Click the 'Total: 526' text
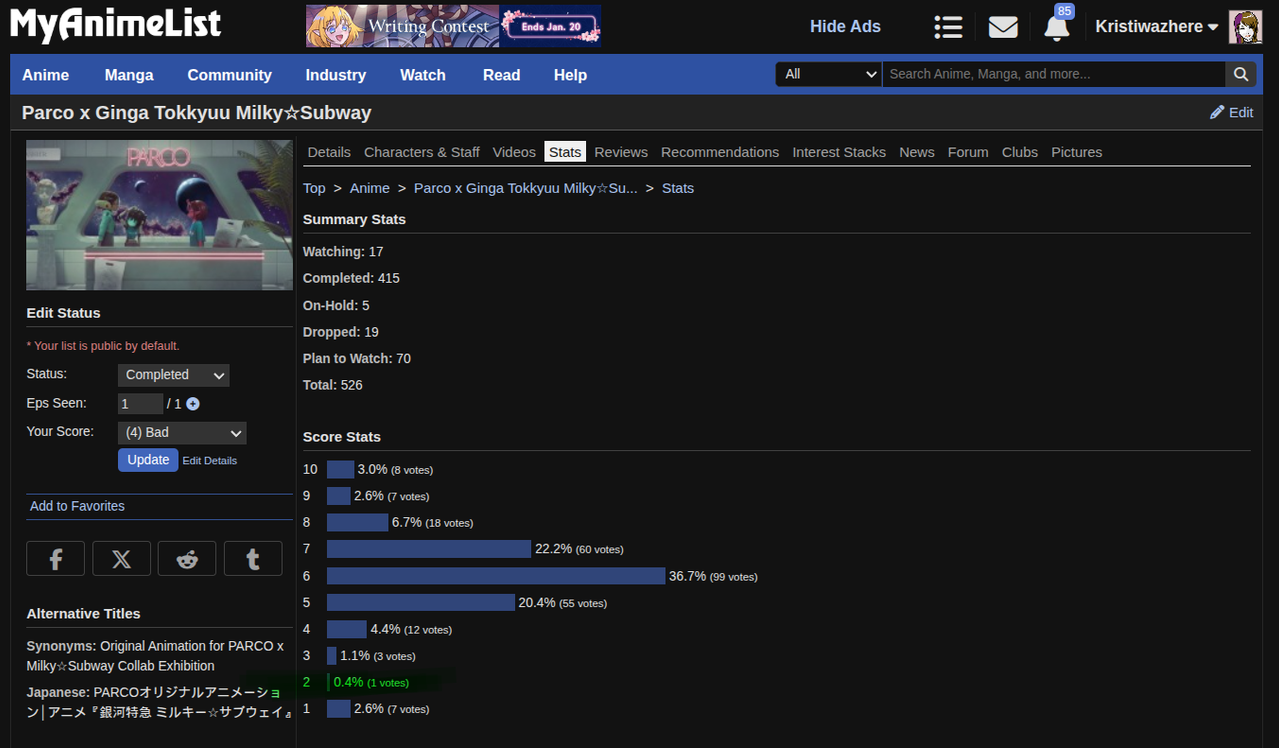 click(333, 385)
